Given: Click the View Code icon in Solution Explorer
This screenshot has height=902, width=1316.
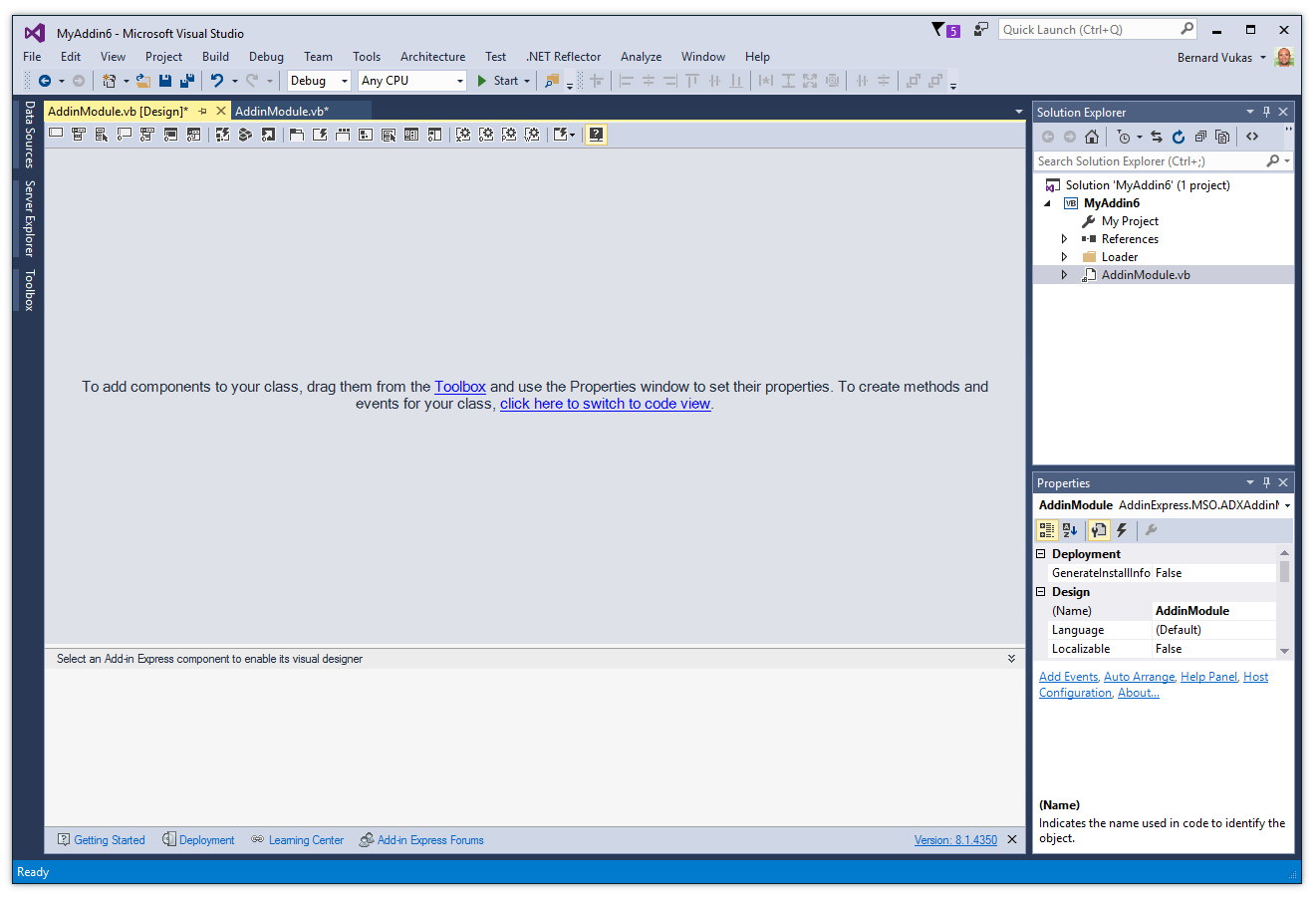Looking at the screenshot, I should click(x=1252, y=137).
